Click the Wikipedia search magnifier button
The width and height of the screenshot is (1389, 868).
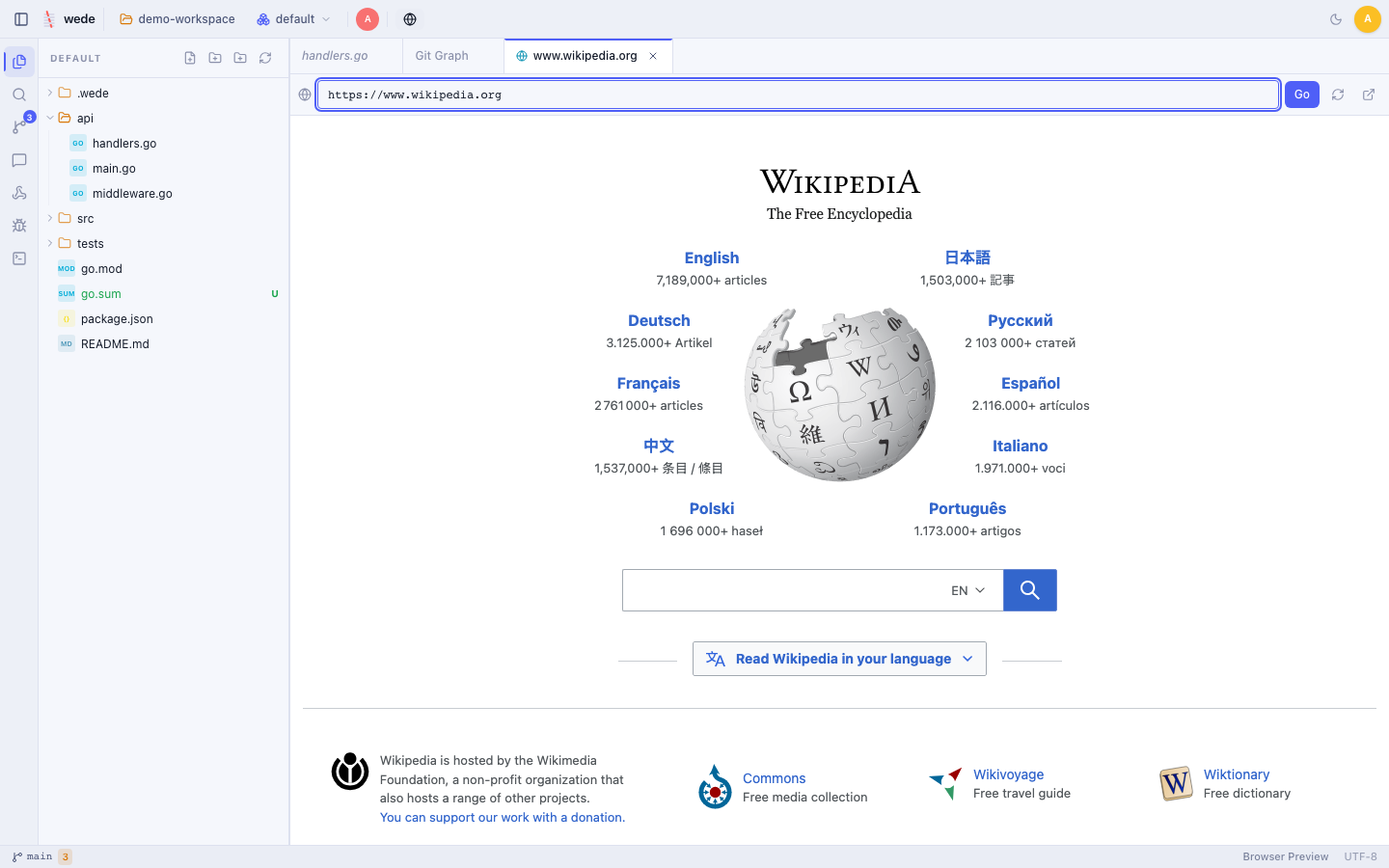click(x=1030, y=590)
